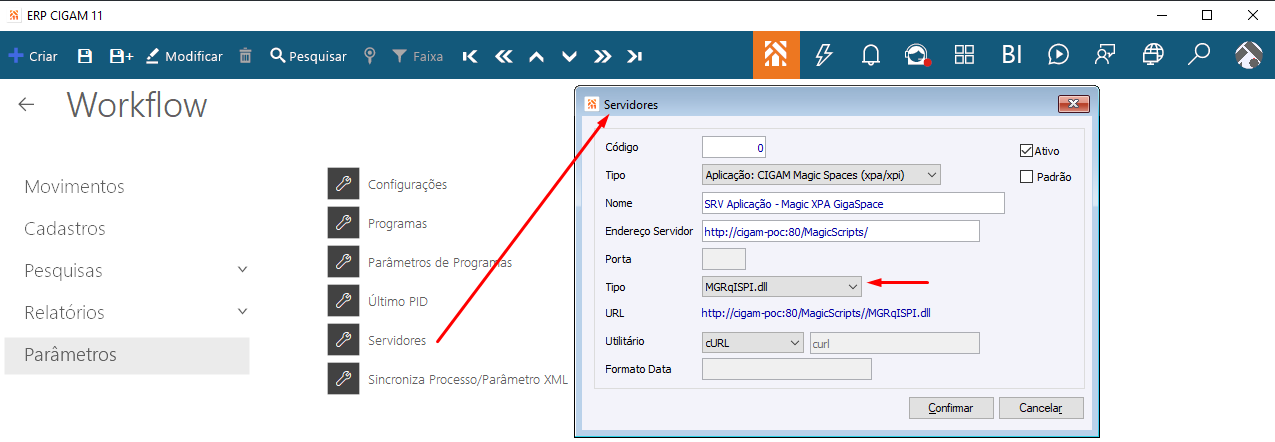Click the Porta field
Screen dimensions: 1275x442
coord(725,259)
